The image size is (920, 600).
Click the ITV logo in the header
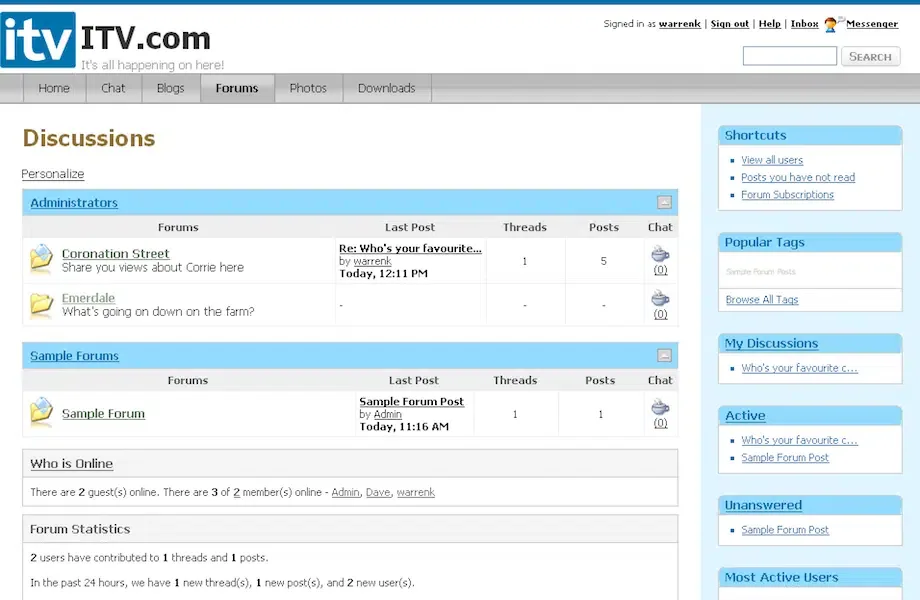[38, 40]
